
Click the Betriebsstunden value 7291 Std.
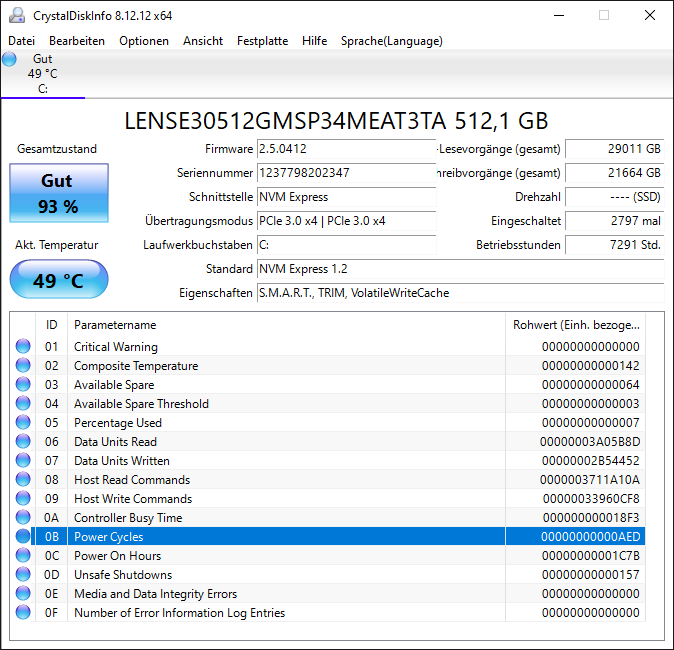click(x=615, y=245)
